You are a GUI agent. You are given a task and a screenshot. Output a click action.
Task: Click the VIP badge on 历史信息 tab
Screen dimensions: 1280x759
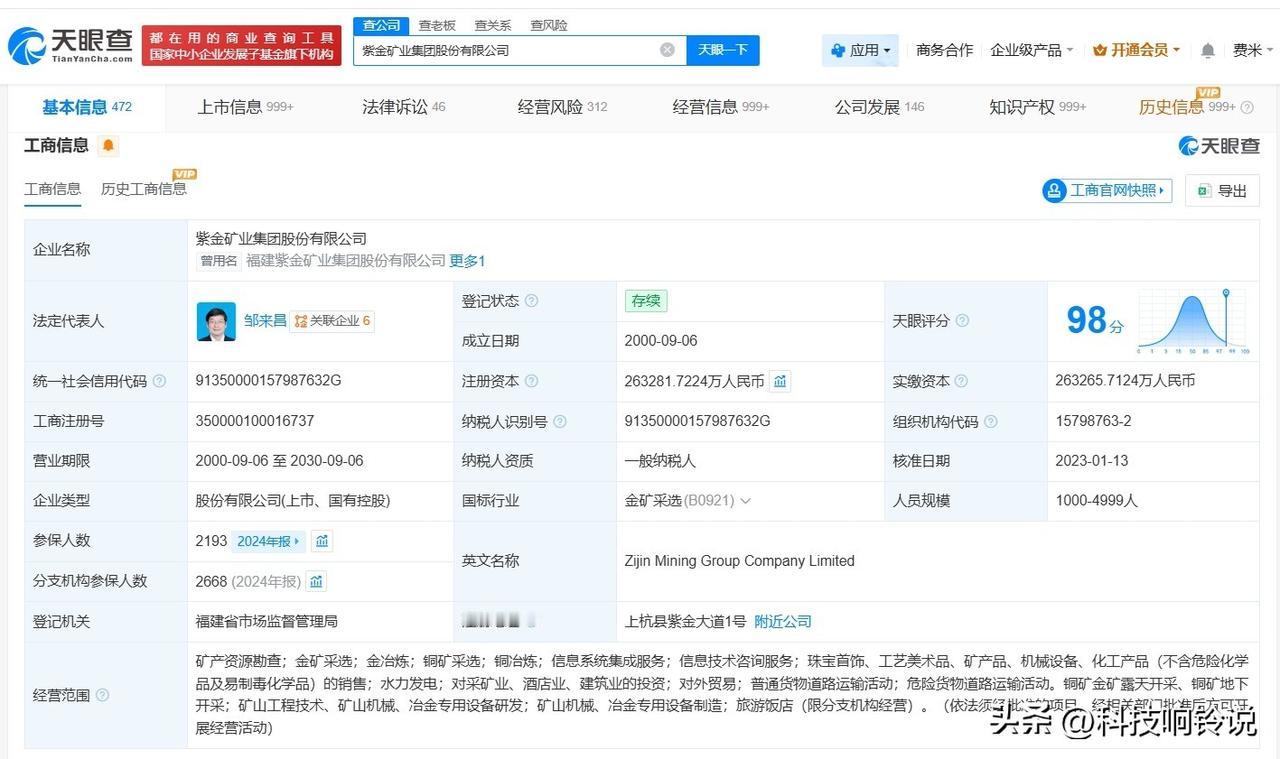pos(1208,93)
